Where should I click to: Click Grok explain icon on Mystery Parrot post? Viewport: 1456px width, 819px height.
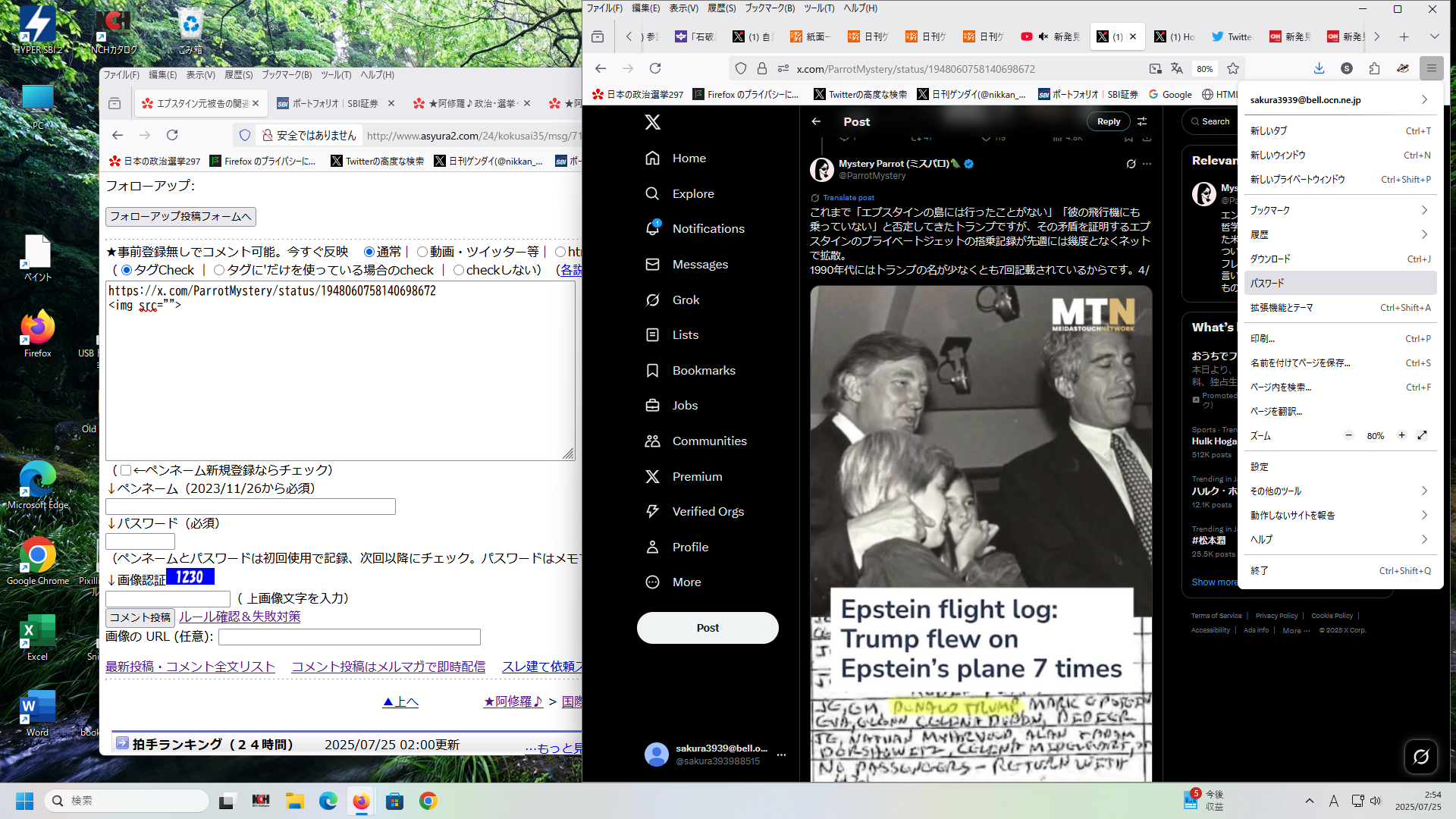[1131, 164]
